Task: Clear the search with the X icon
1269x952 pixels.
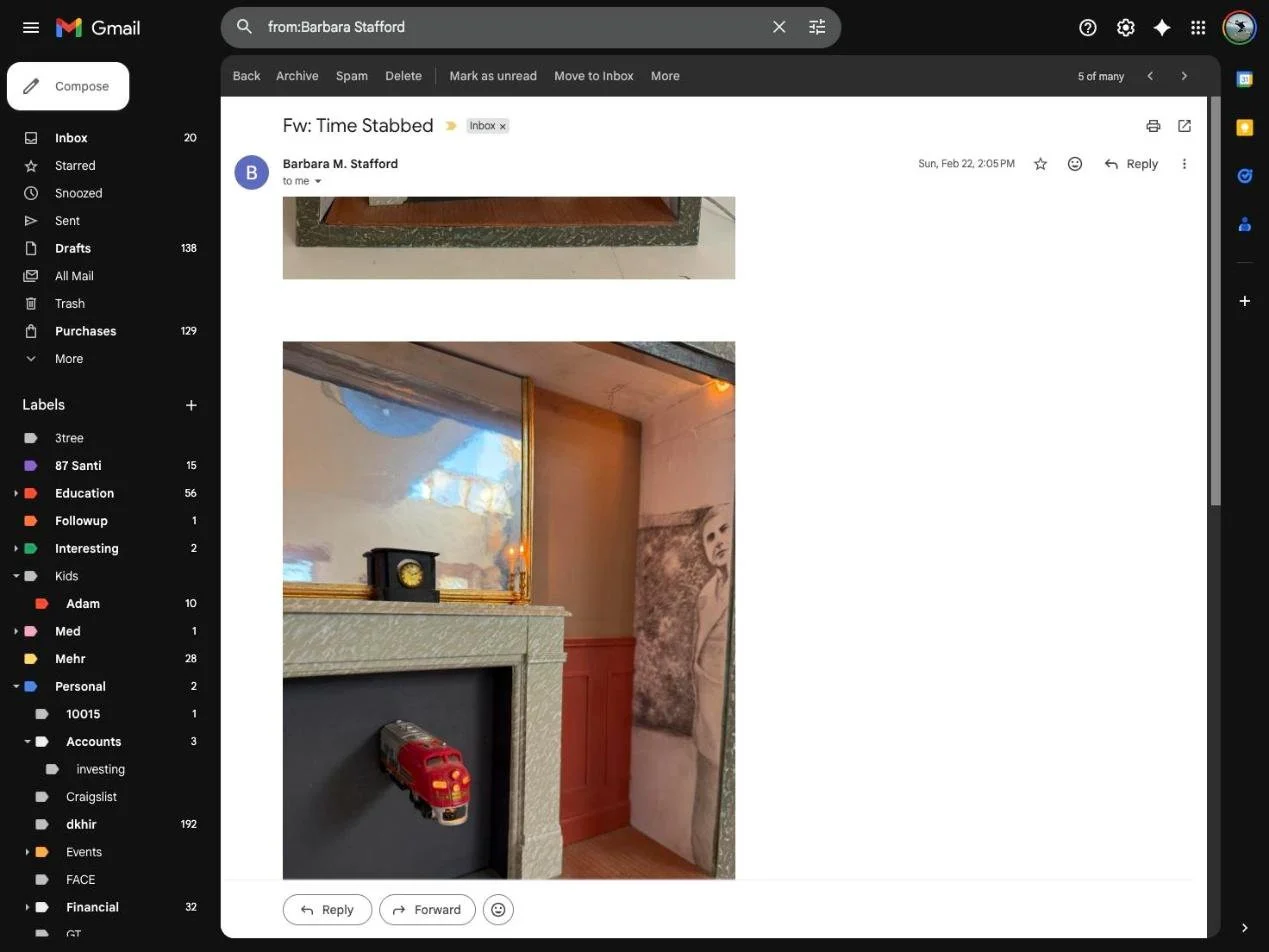Action: [779, 27]
